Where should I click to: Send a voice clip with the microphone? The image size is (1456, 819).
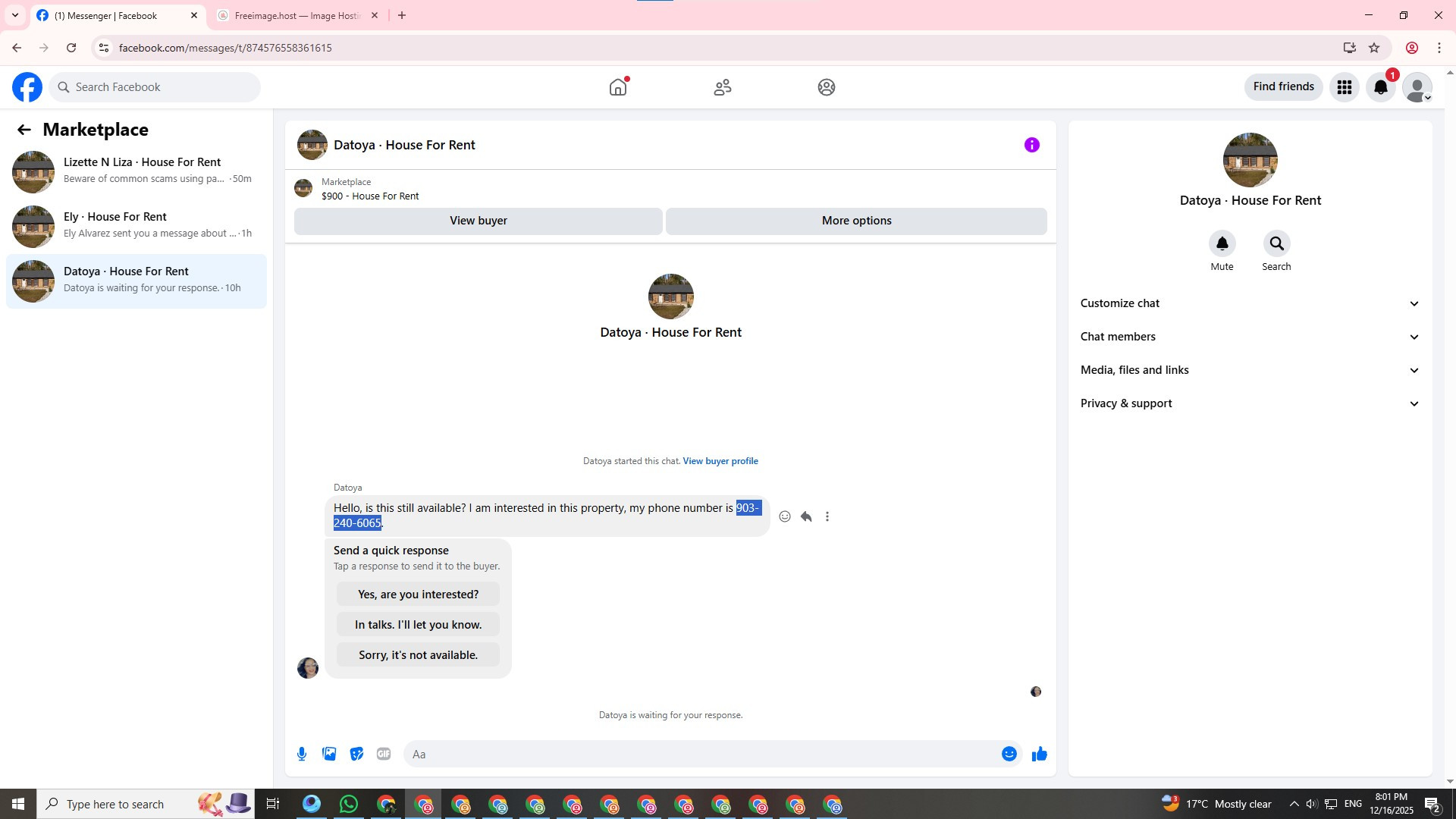pos(302,754)
